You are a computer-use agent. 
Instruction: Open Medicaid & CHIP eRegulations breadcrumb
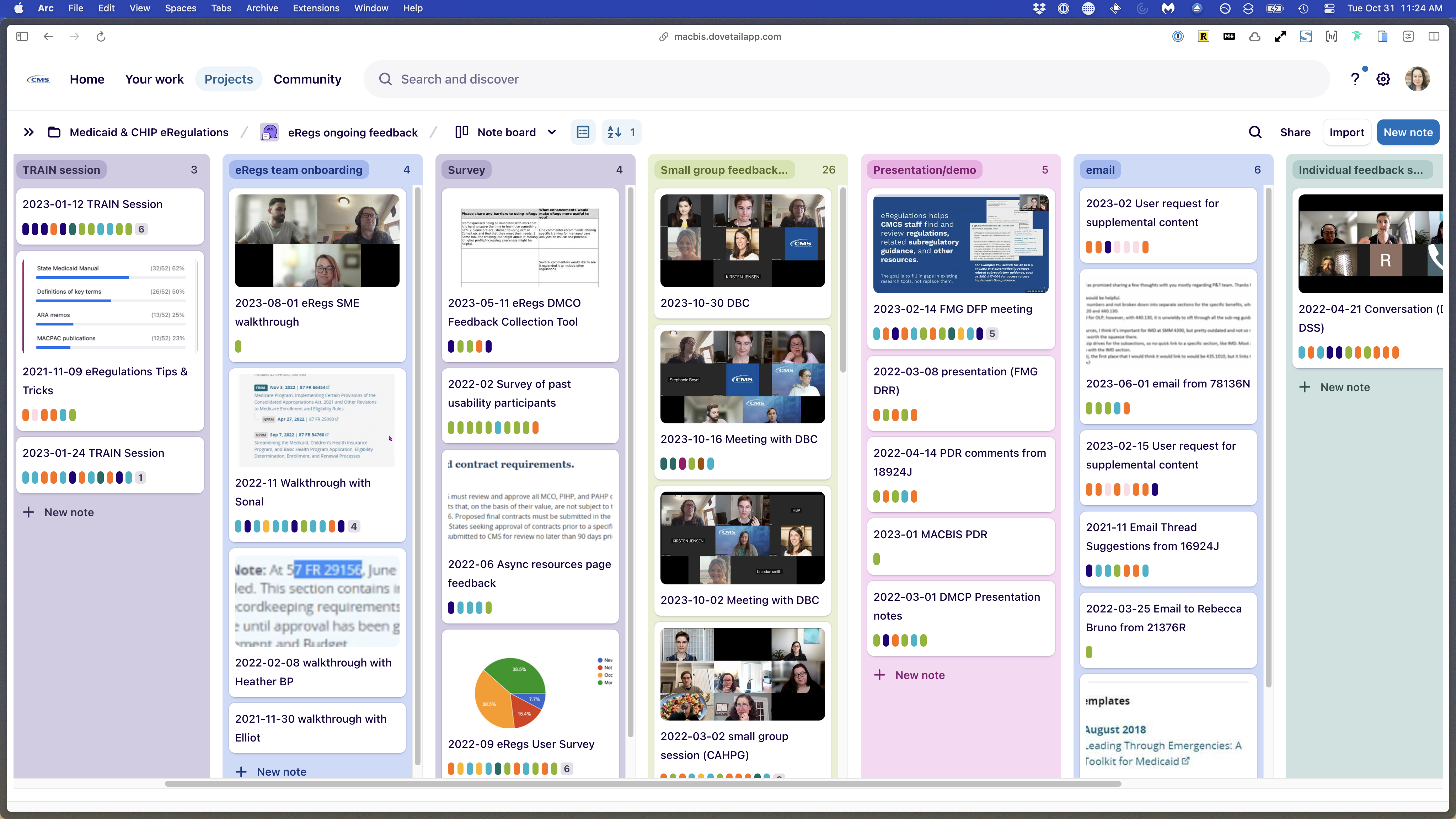click(149, 132)
